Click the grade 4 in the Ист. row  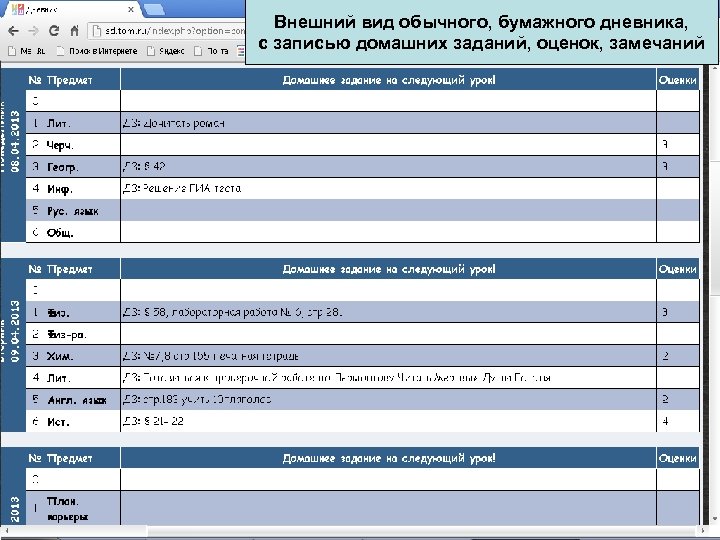[665, 421]
